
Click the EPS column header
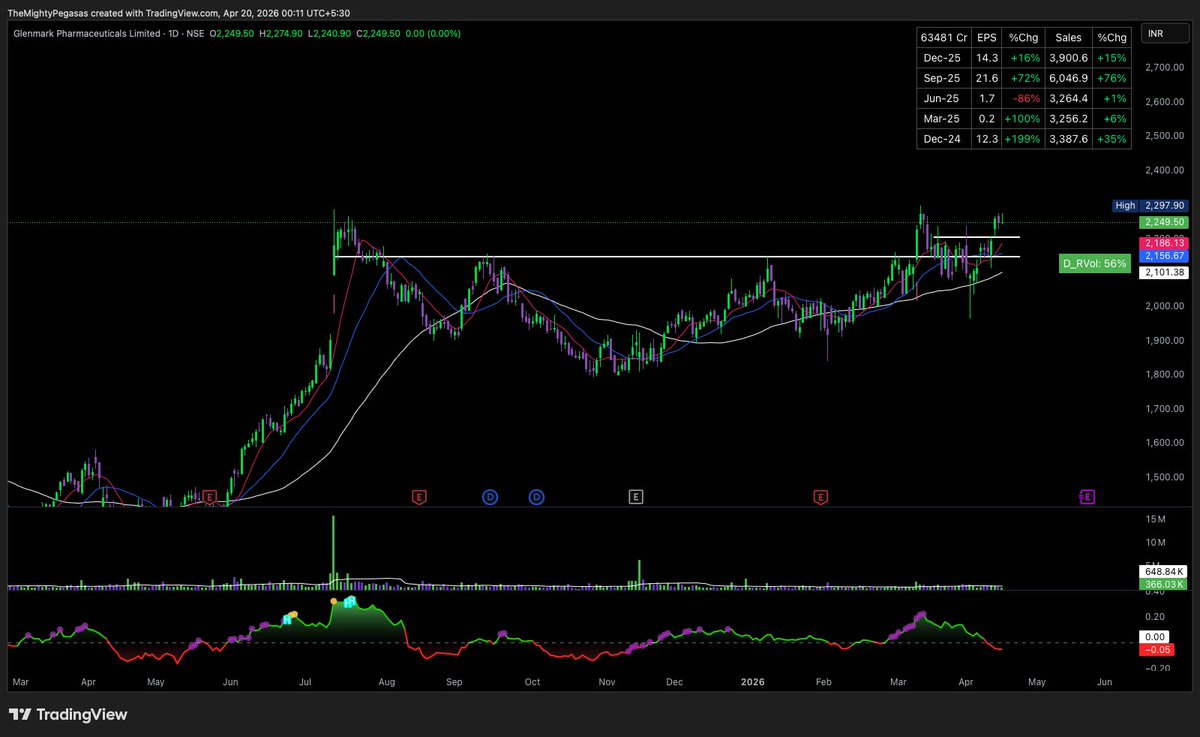pyautogui.click(x=987, y=37)
